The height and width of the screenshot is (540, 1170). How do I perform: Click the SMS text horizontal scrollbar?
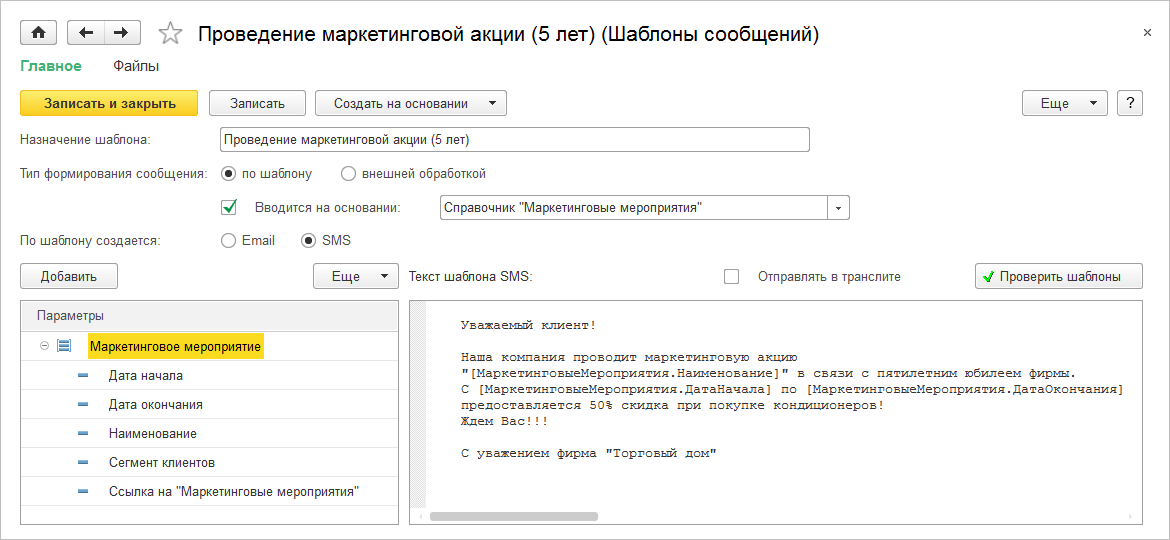(514, 516)
